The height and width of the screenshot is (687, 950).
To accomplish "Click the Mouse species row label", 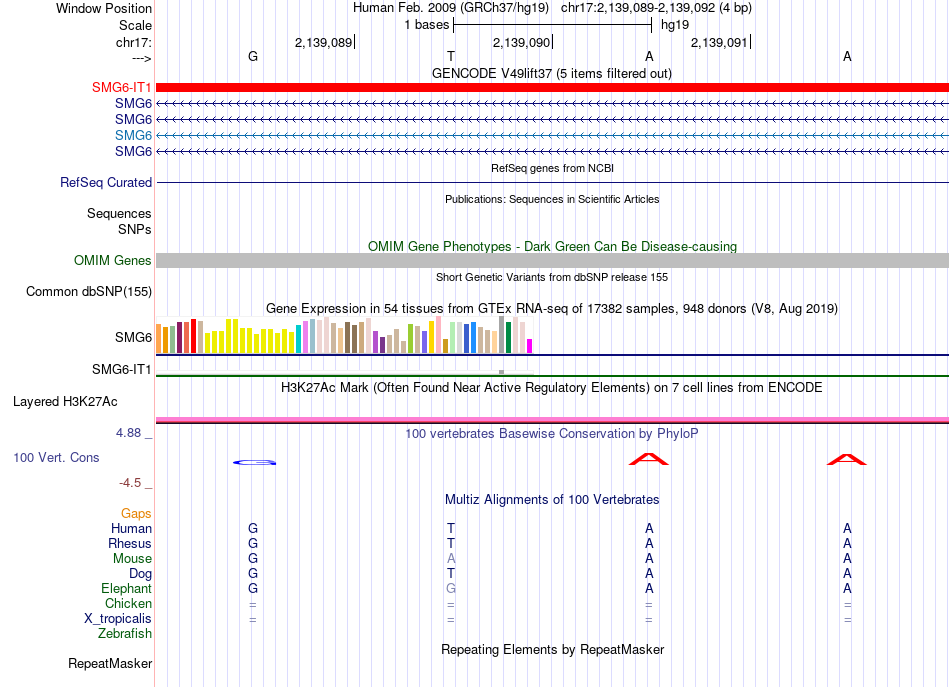I will pos(132,559).
